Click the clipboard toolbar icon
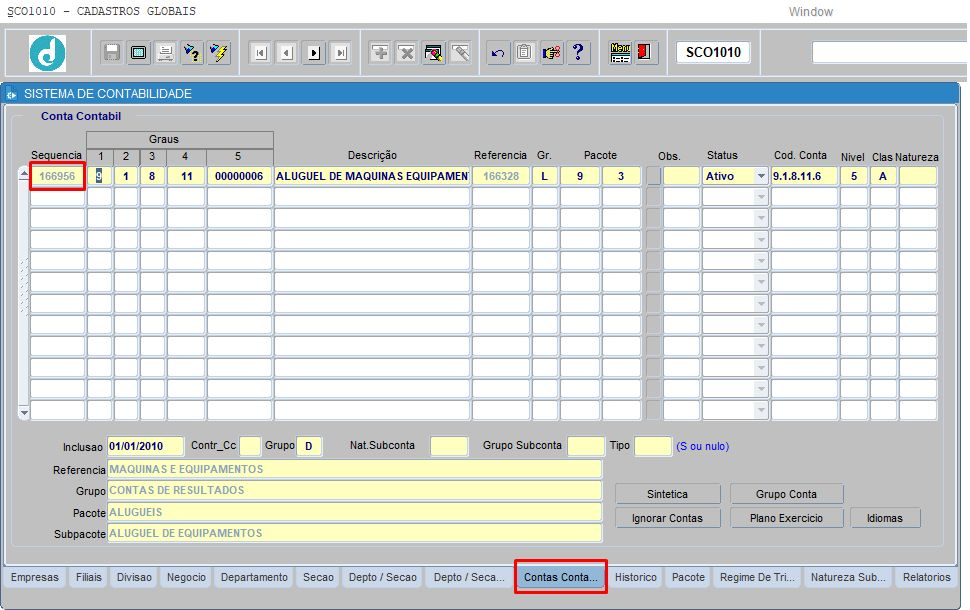The image size is (970, 610). [x=524, y=53]
